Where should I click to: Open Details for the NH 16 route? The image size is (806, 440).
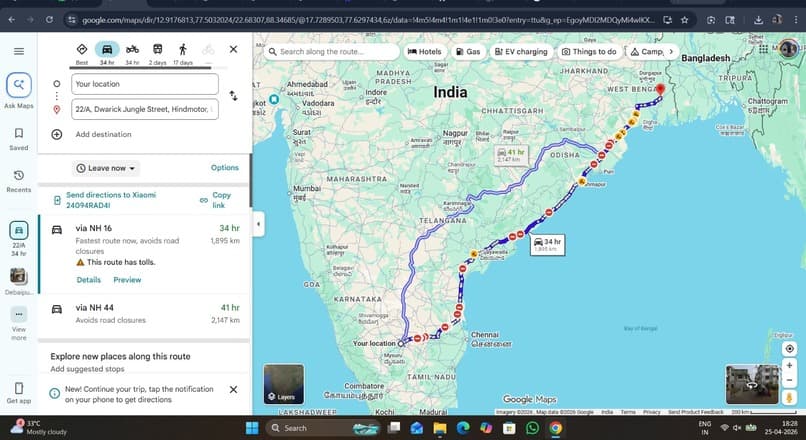pos(88,280)
